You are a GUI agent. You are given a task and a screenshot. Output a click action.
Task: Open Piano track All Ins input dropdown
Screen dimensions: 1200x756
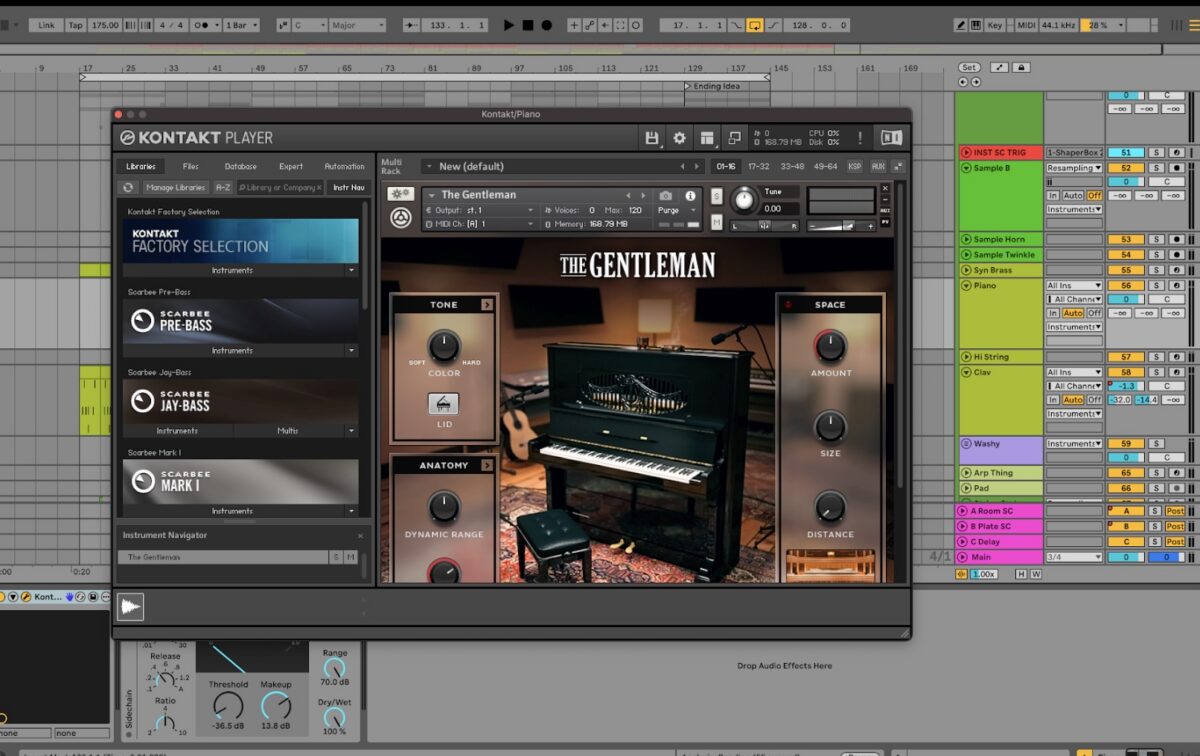point(1074,286)
